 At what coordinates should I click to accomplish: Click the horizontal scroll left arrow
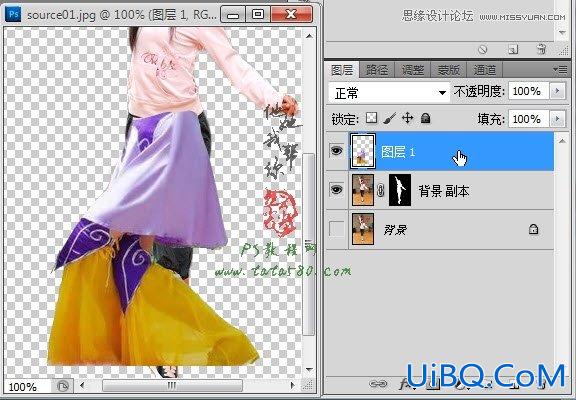82,385
